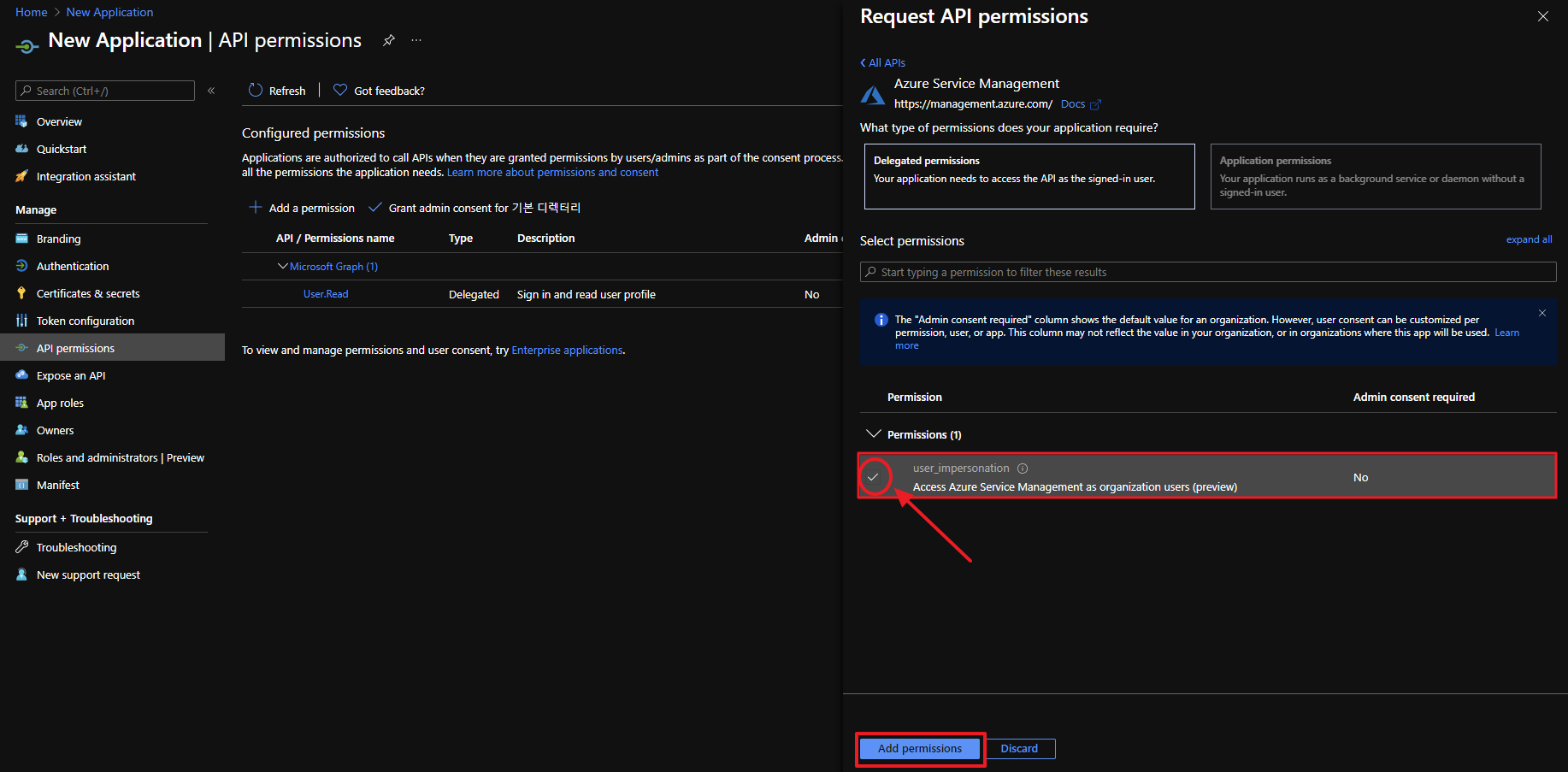This screenshot has width=1568, height=772.
Task: Collapse the Microsoft Graph (1) row
Action: (282, 267)
